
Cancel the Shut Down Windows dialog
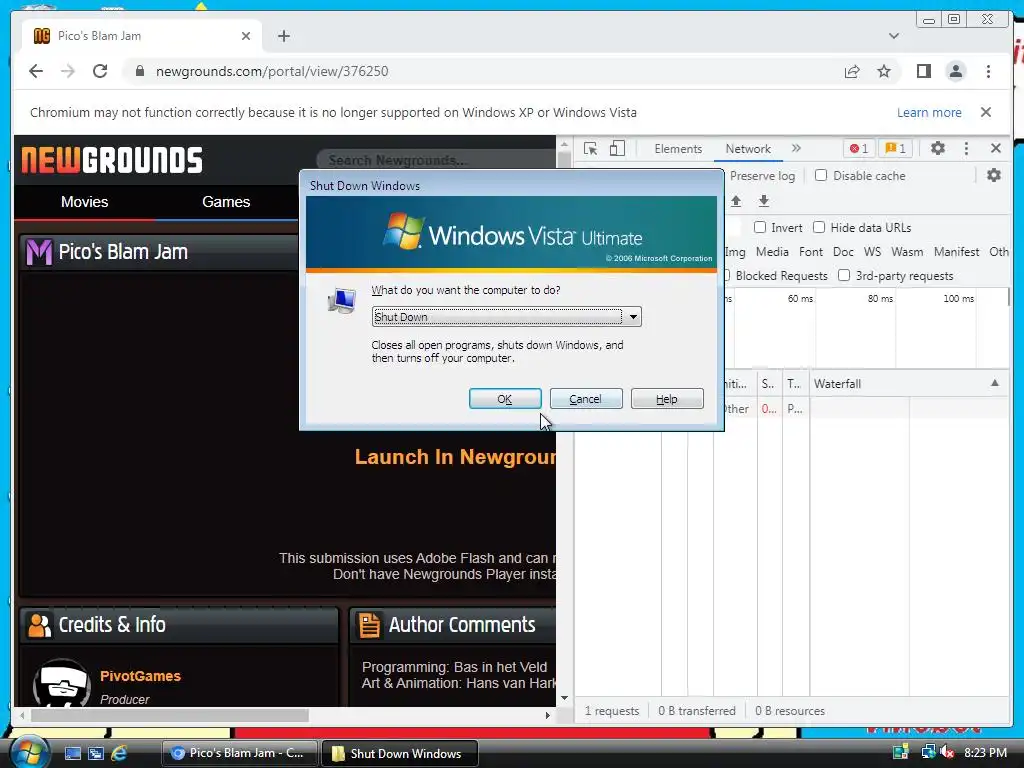pos(585,398)
